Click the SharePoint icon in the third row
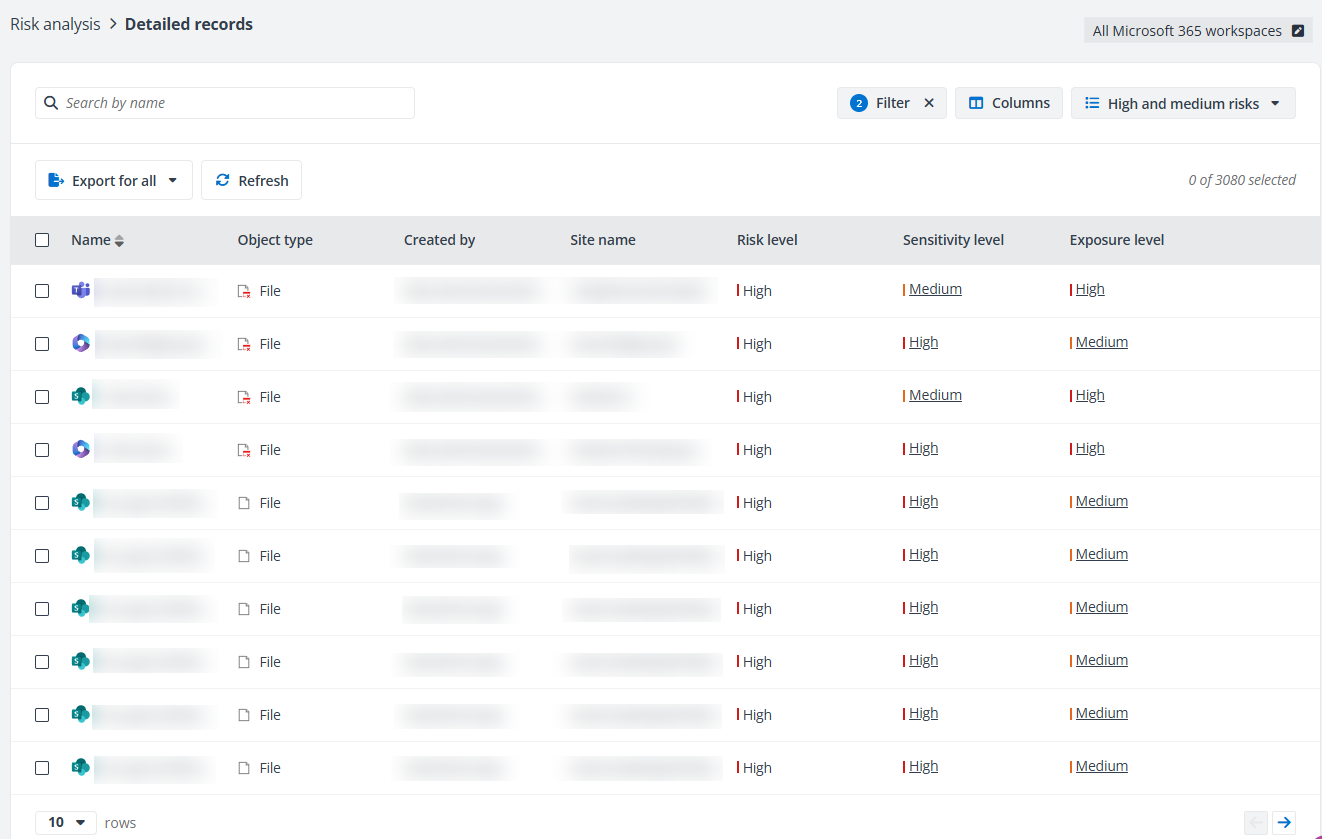Image resolution: width=1322 pixels, height=839 pixels. click(80, 396)
